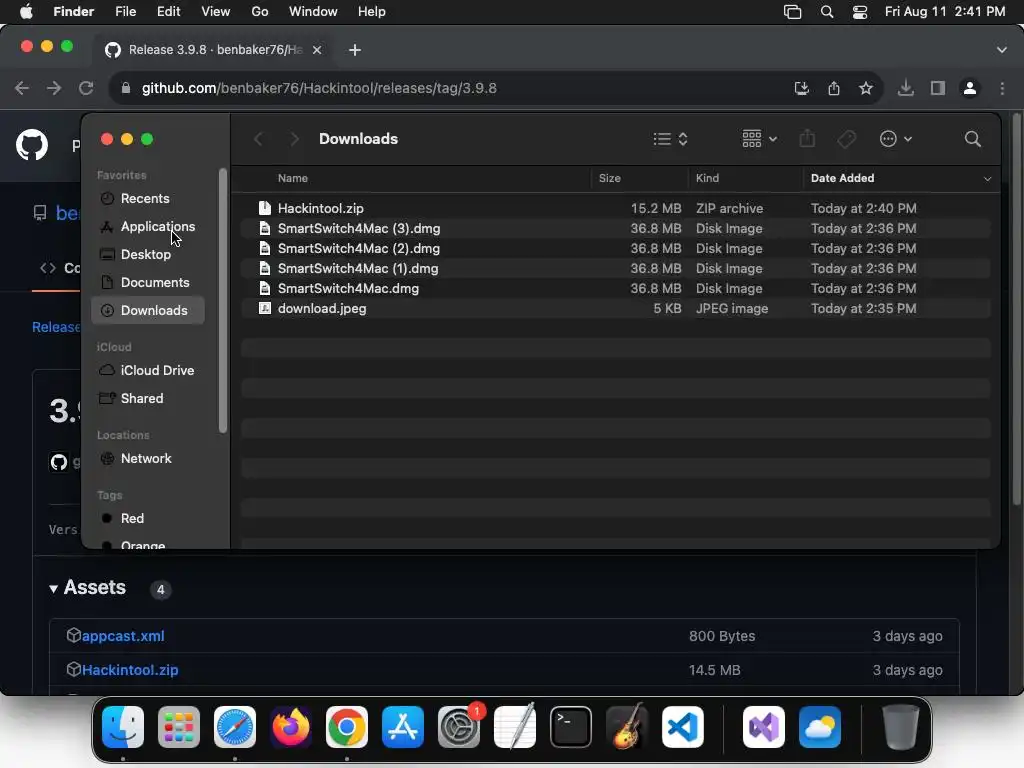
Task: Sort by Date Added column header
Action: pyautogui.click(x=842, y=178)
